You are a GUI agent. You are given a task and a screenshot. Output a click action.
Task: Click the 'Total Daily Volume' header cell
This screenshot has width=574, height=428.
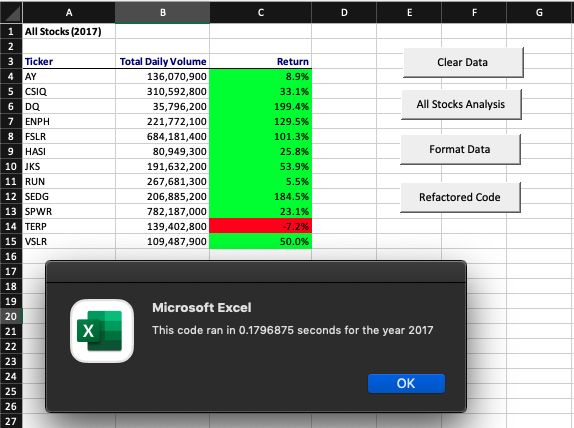[x=163, y=62]
